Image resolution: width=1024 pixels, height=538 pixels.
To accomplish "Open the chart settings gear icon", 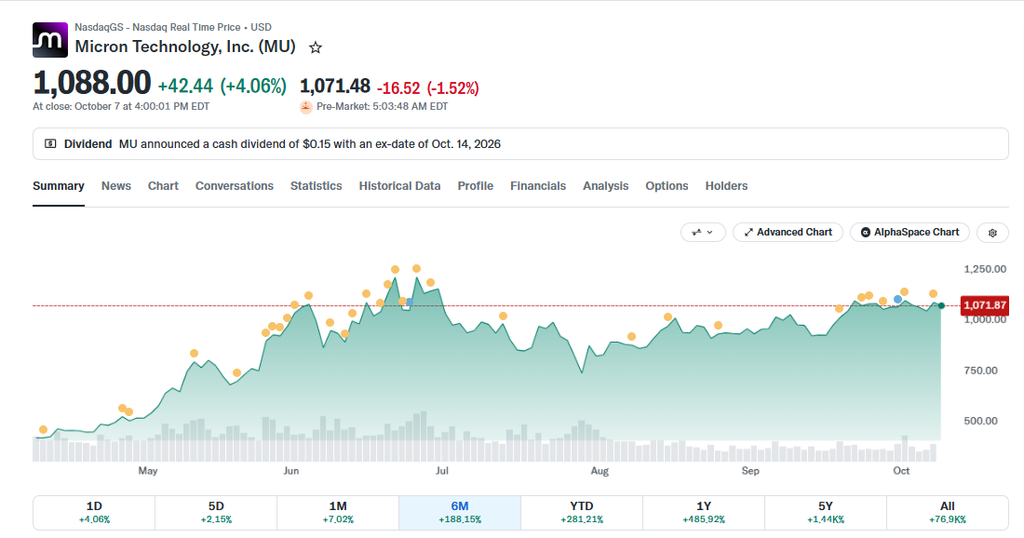I will click(993, 232).
